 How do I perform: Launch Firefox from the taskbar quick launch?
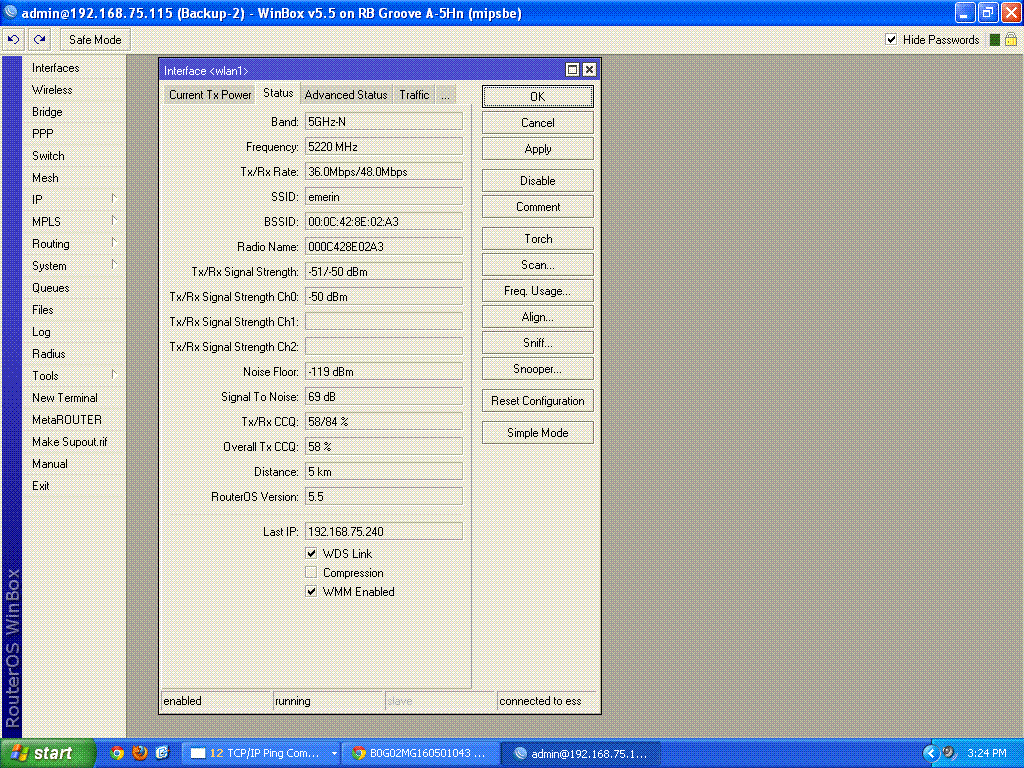point(140,753)
